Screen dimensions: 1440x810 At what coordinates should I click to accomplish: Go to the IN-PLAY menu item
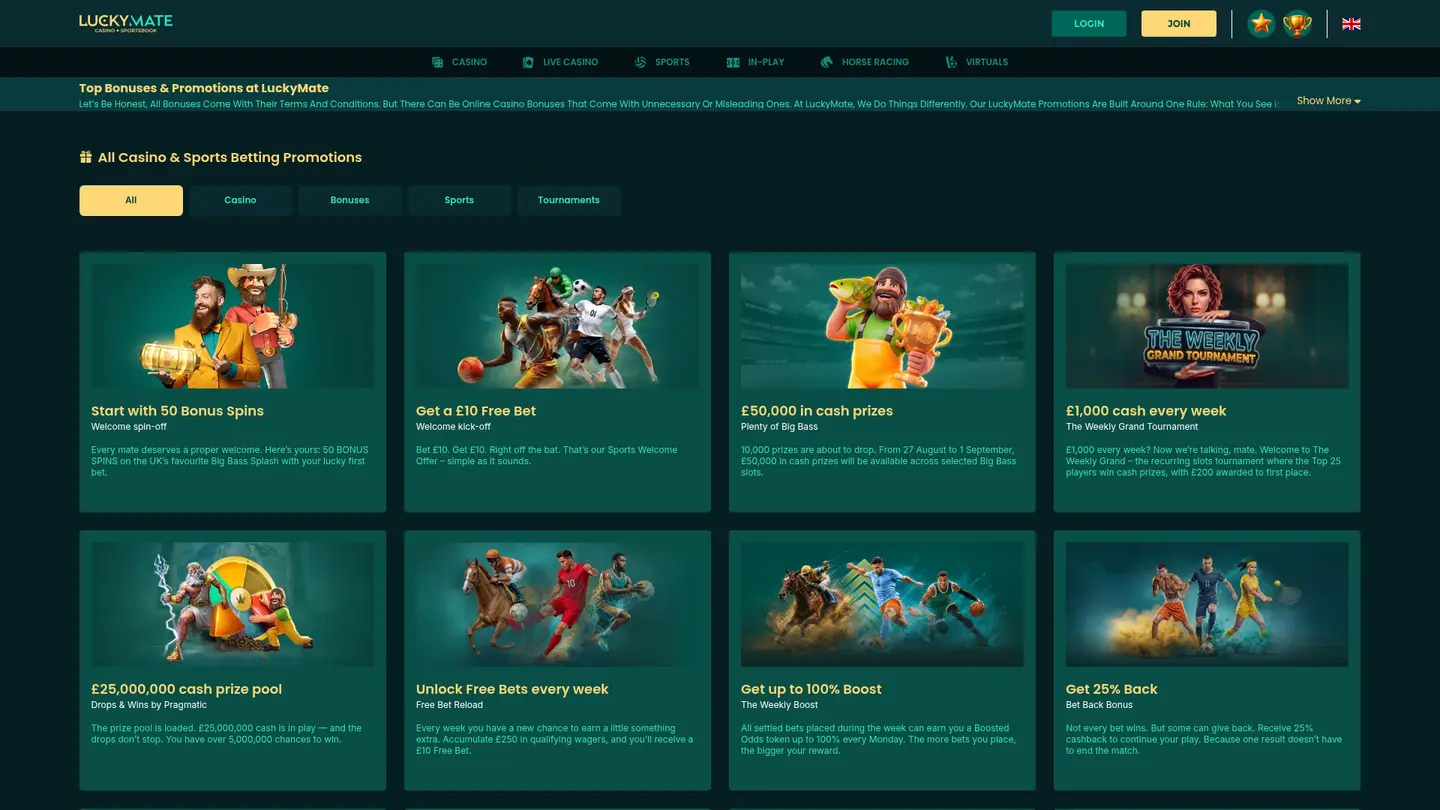(x=766, y=62)
